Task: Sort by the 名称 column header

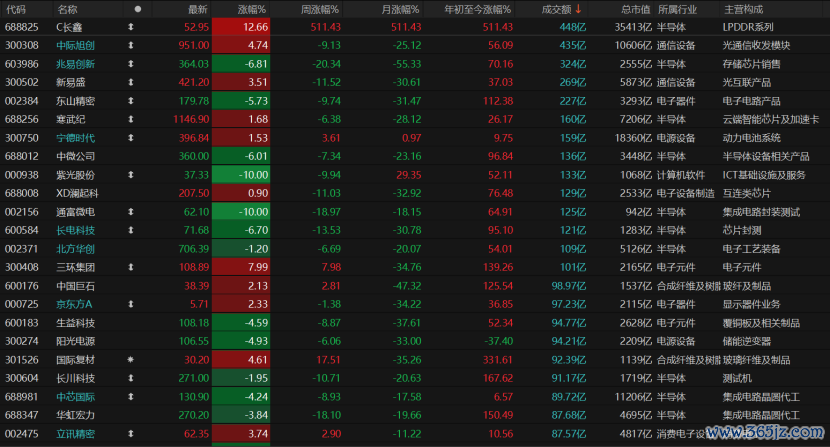Action: click(x=67, y=10)
